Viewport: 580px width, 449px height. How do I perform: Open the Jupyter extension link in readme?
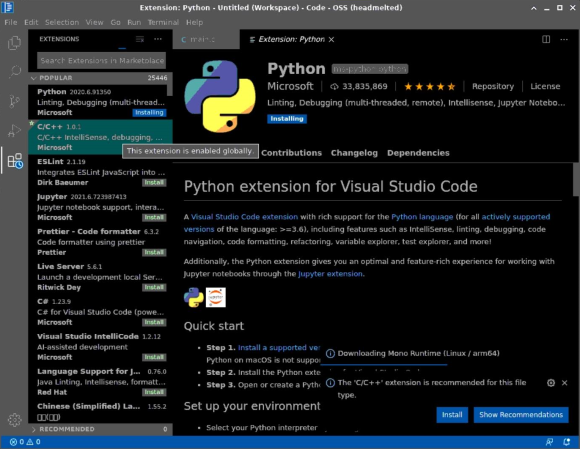[x=330, y=274]
